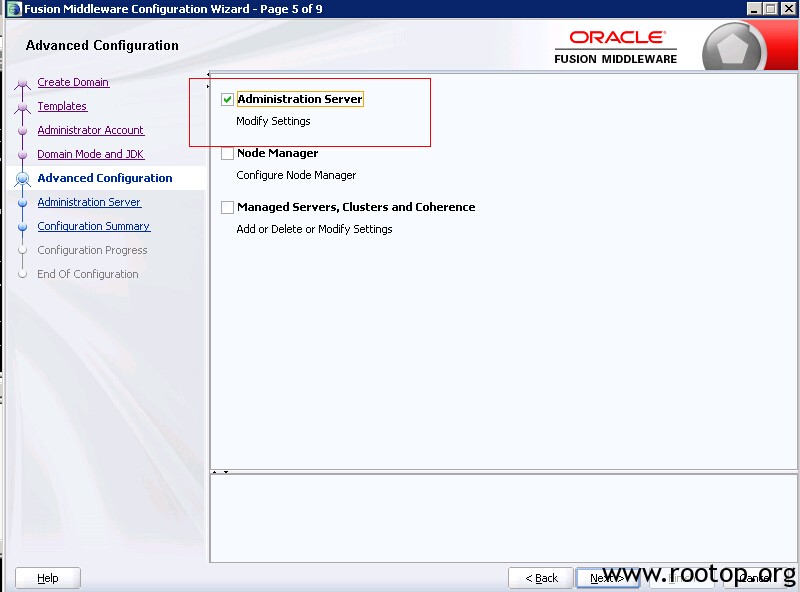Click the step marker beside Configuration Progress
Screen dimensions: 800x592
pyautogui.click(x=22, y=251)
